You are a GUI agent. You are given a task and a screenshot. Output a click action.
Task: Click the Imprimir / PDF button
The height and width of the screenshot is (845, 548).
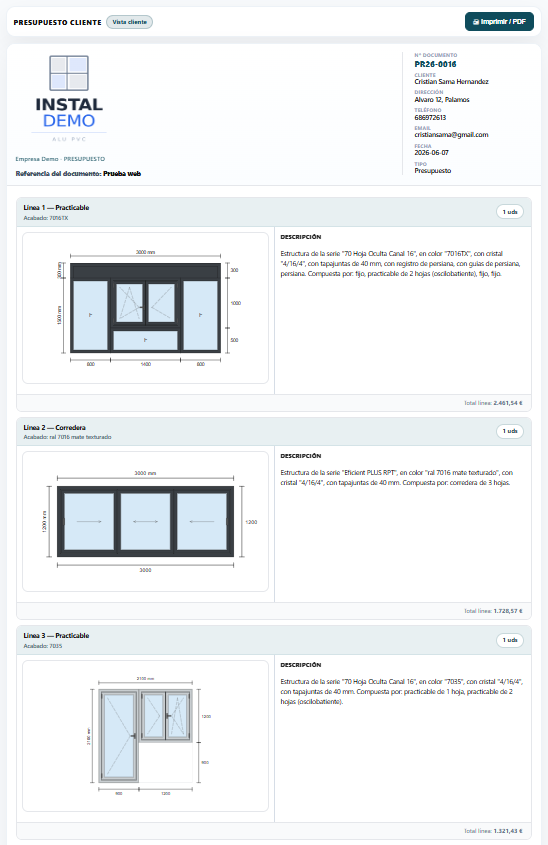(499, 22)
